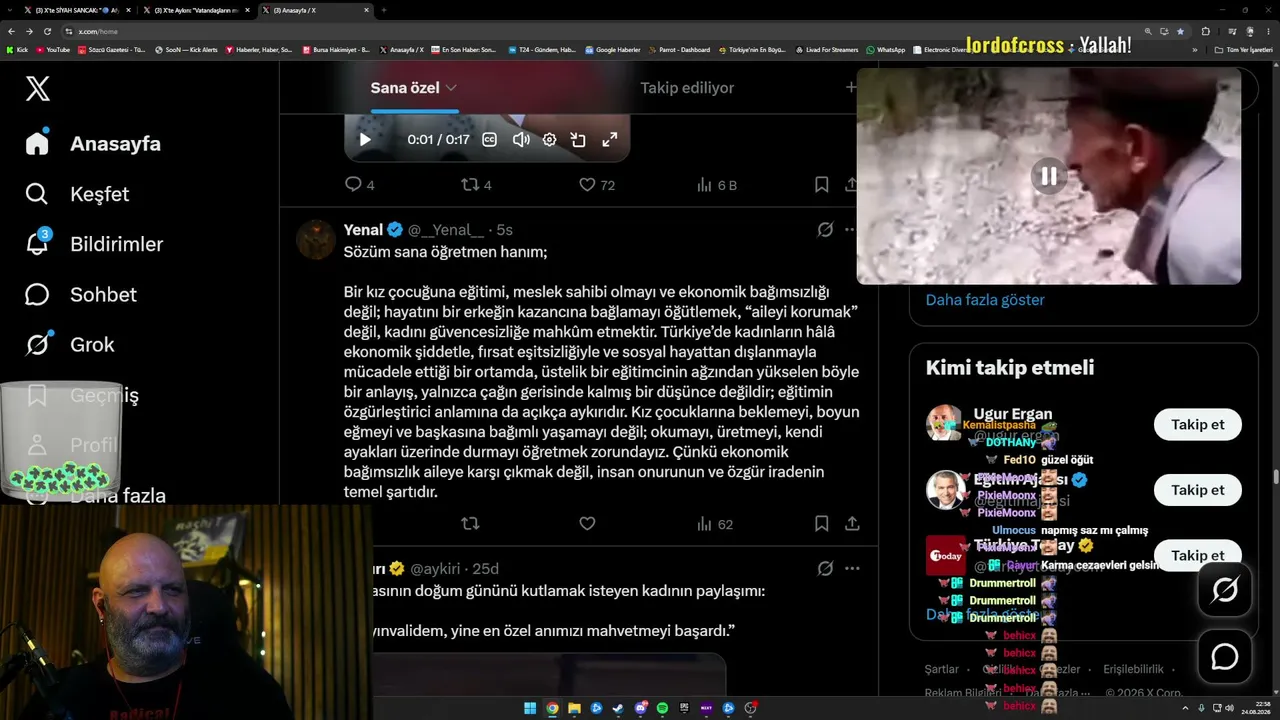The height and width of the screenshot is (720, 1280).
Task: Open the Şartlar footer link
Action: click(942, 669)
